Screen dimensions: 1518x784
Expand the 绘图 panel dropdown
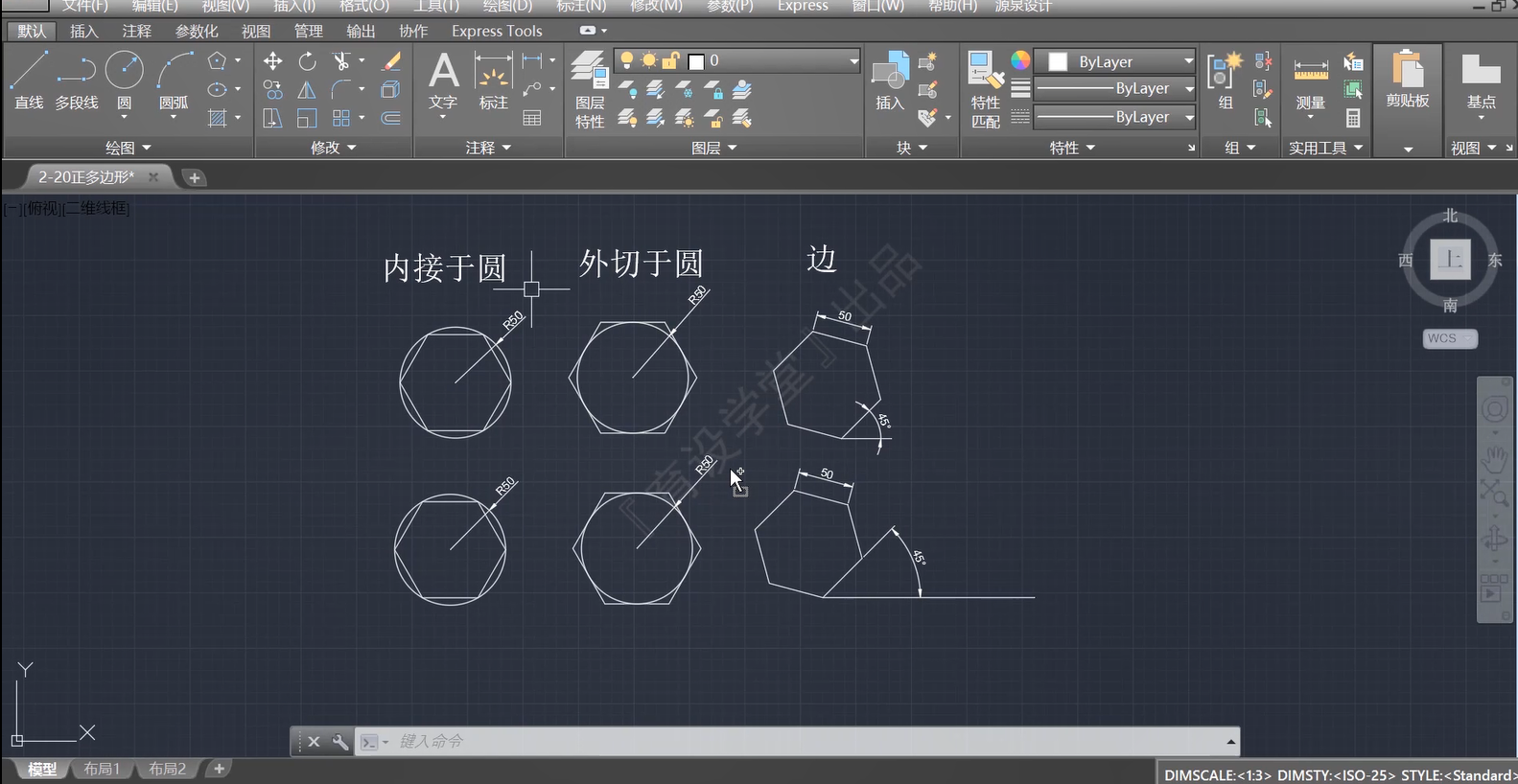128,148
